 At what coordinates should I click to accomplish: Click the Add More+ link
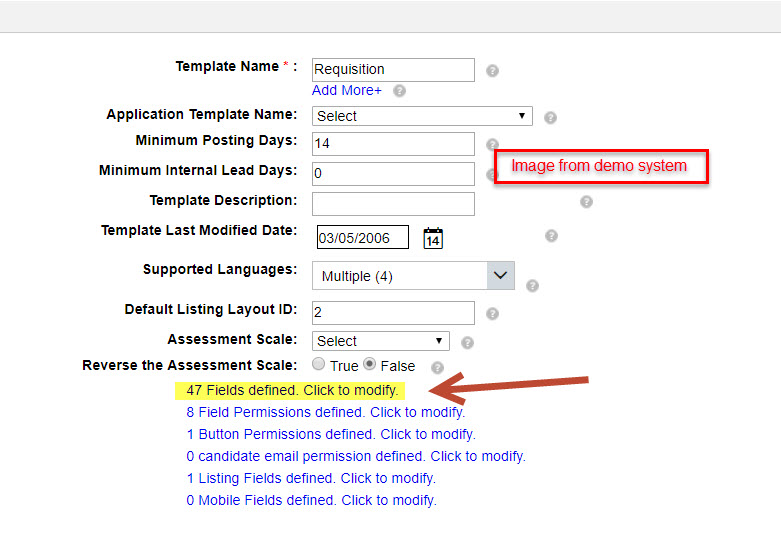tap(347, 90)
